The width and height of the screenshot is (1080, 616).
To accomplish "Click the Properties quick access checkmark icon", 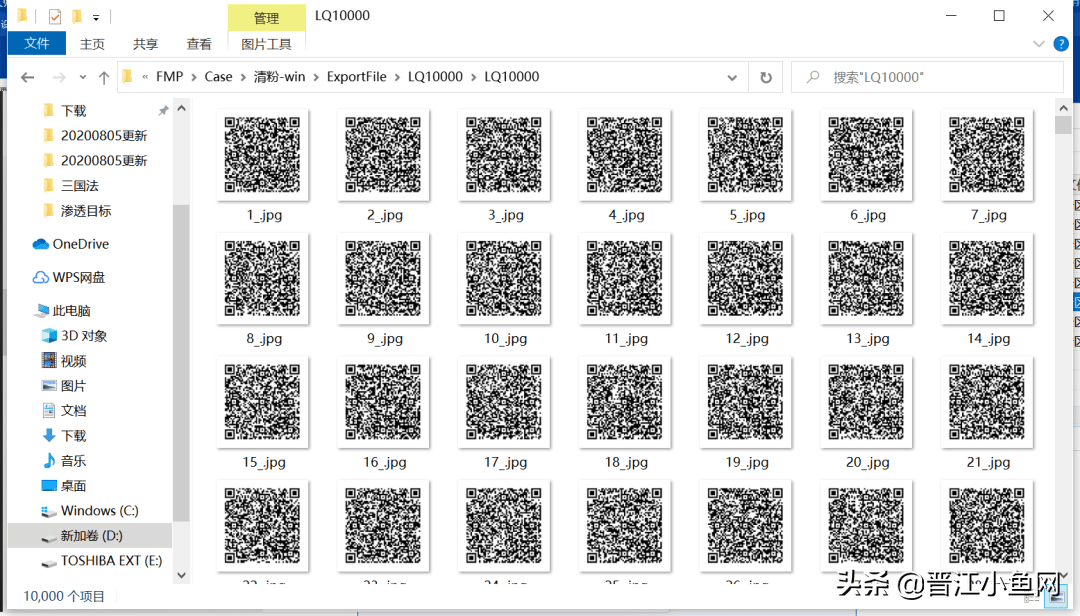I will coord(55,16).
